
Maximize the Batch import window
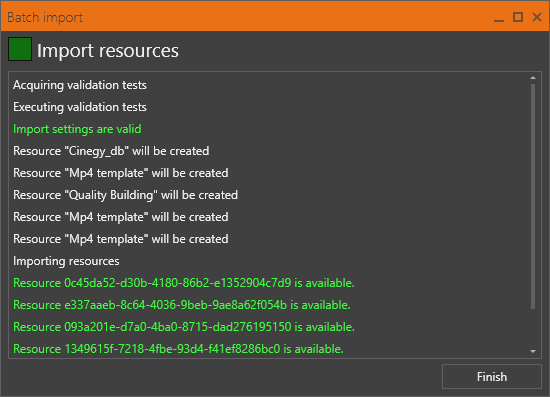(518, 17)
